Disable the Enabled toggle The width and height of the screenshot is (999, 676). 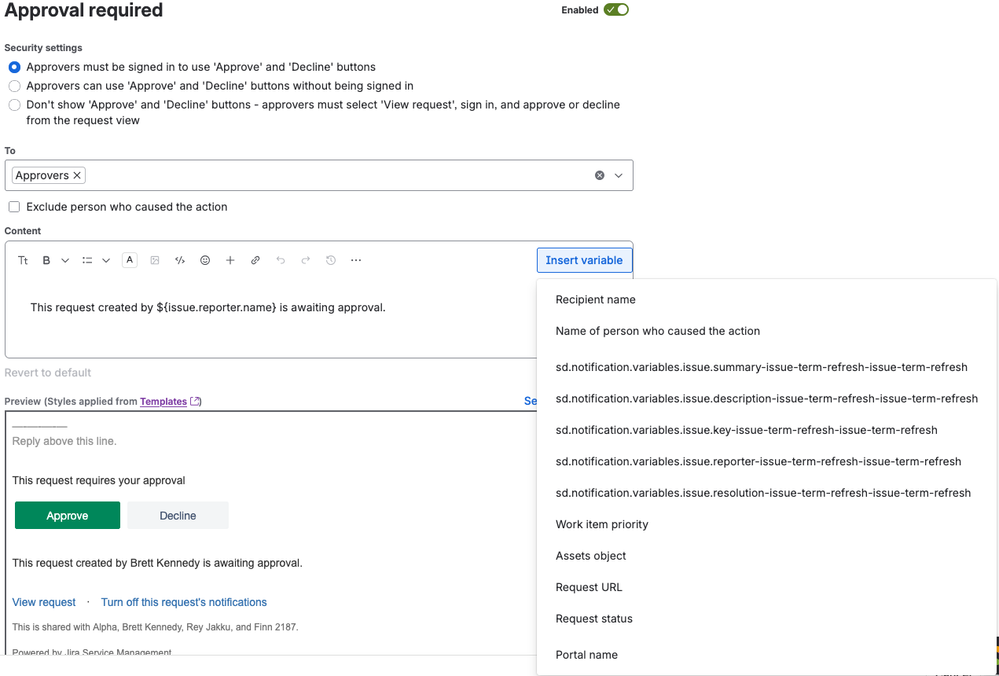(x=618, y=10)
